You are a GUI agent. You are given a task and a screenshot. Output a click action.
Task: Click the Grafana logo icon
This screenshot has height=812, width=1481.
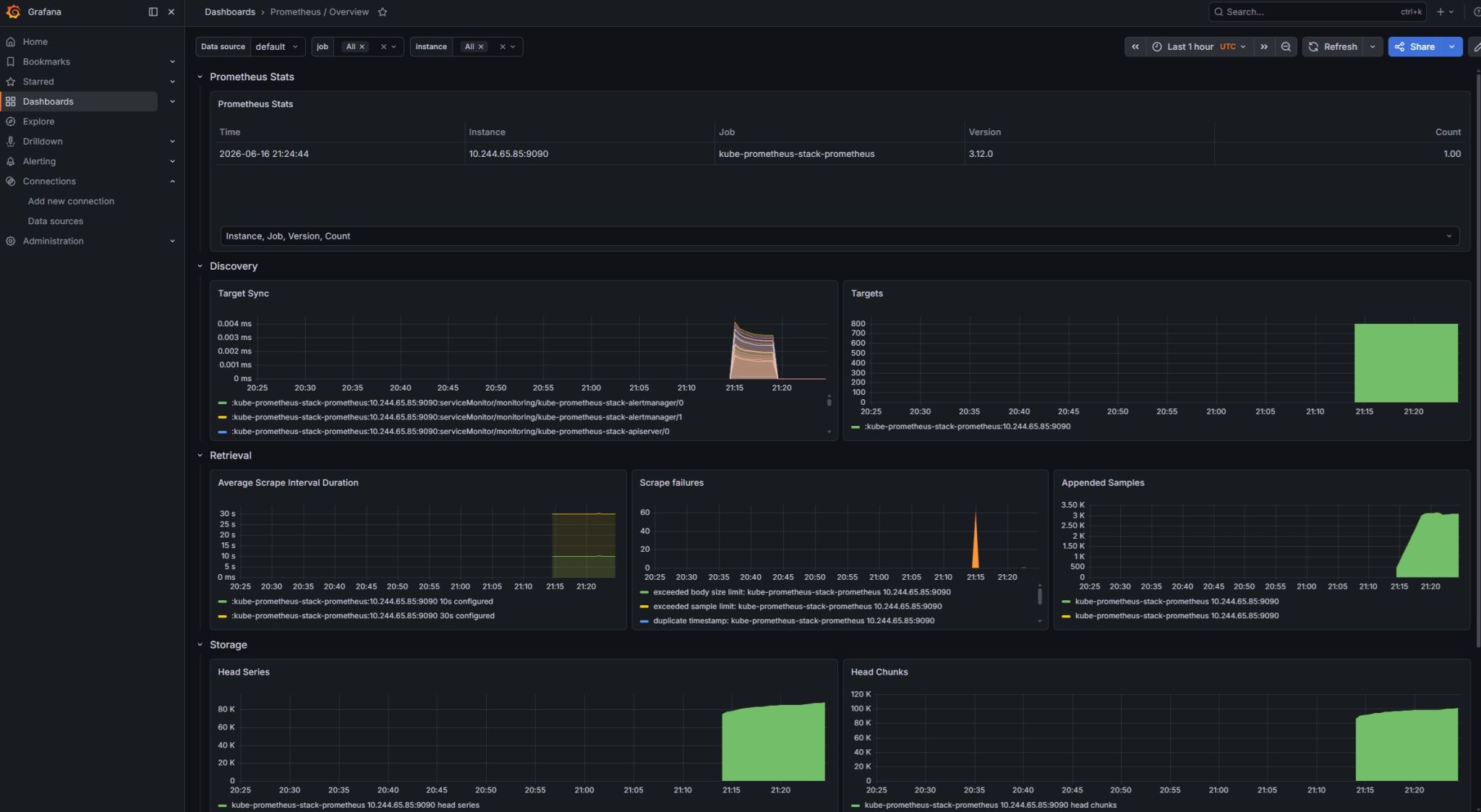click(x=13, y=12)
